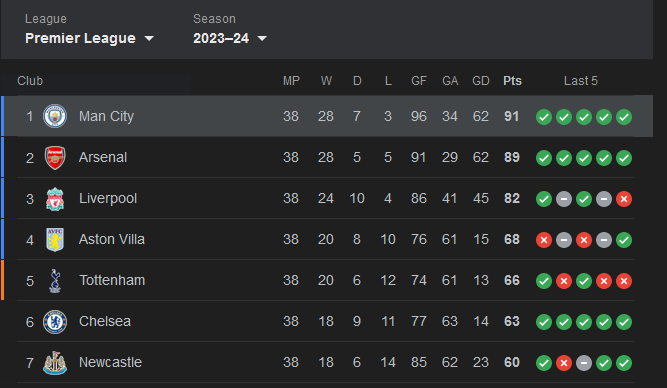Click the Chelsea club crest
The image size is (667, 388).
pyautogui.click(x=55, y=322)
